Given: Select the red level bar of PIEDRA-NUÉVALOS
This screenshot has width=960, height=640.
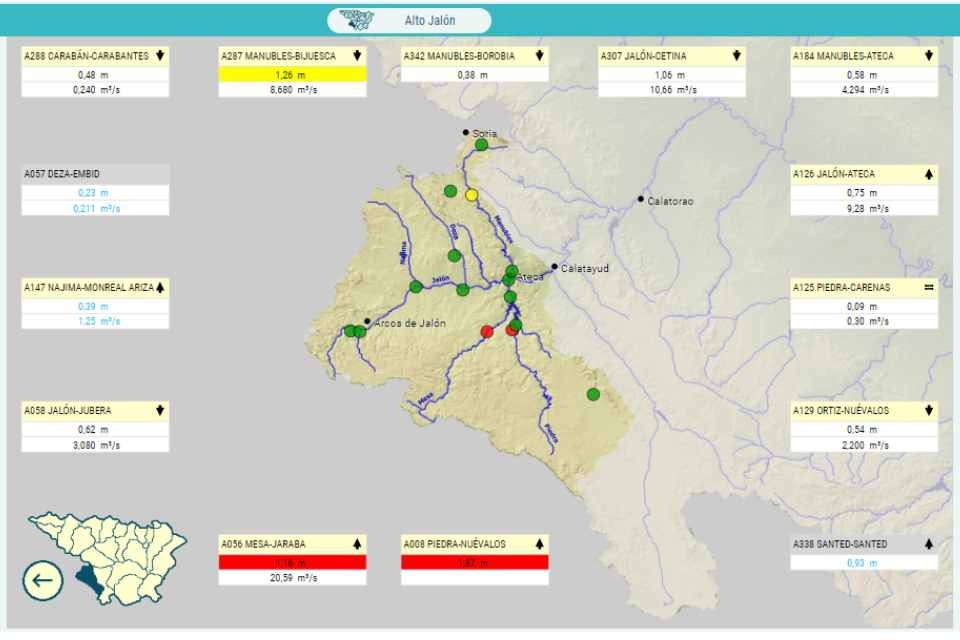Looking at the screenshot, I should pos(474,563).
